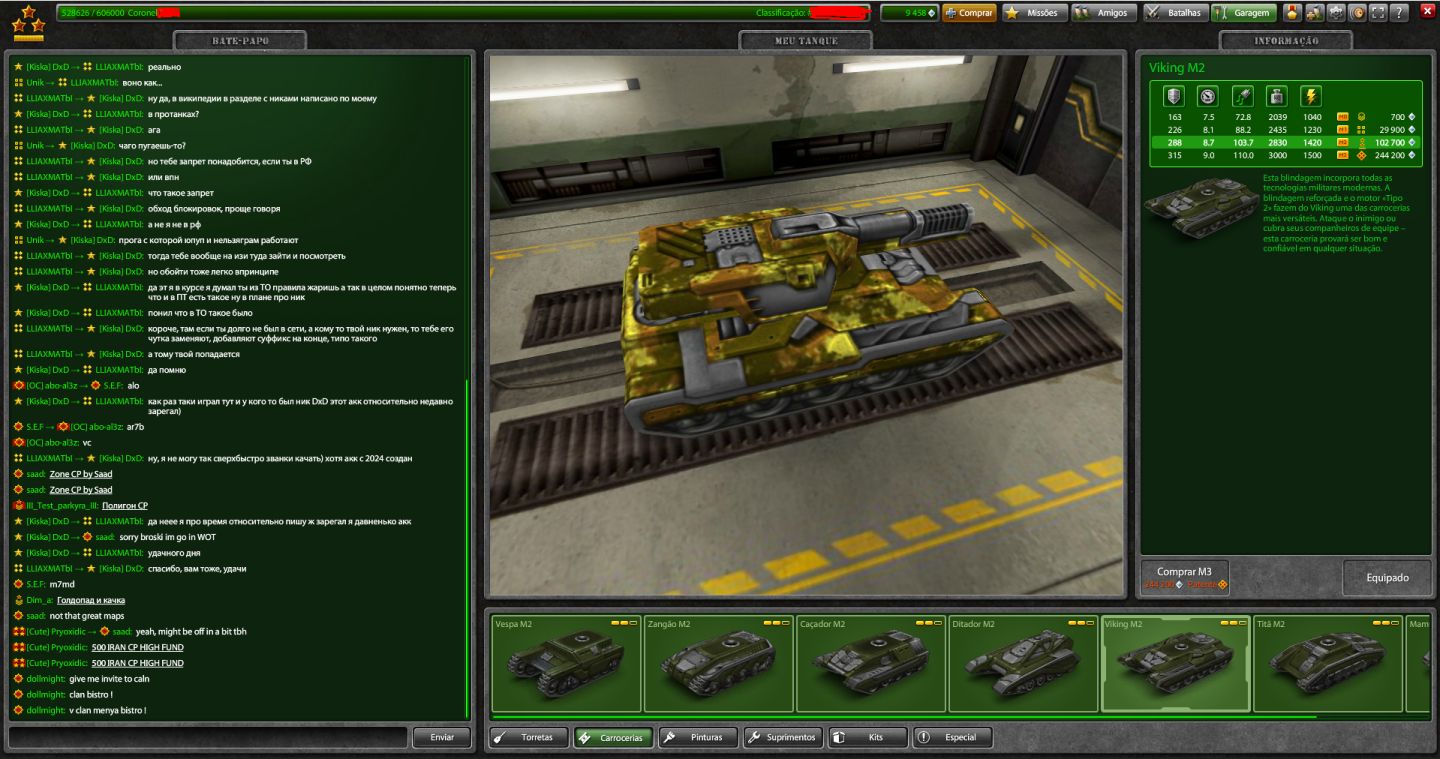Open the "Полигон CP" battle link
The height and width of the screenshot is (759, 1440).
(x=125, y=506)
